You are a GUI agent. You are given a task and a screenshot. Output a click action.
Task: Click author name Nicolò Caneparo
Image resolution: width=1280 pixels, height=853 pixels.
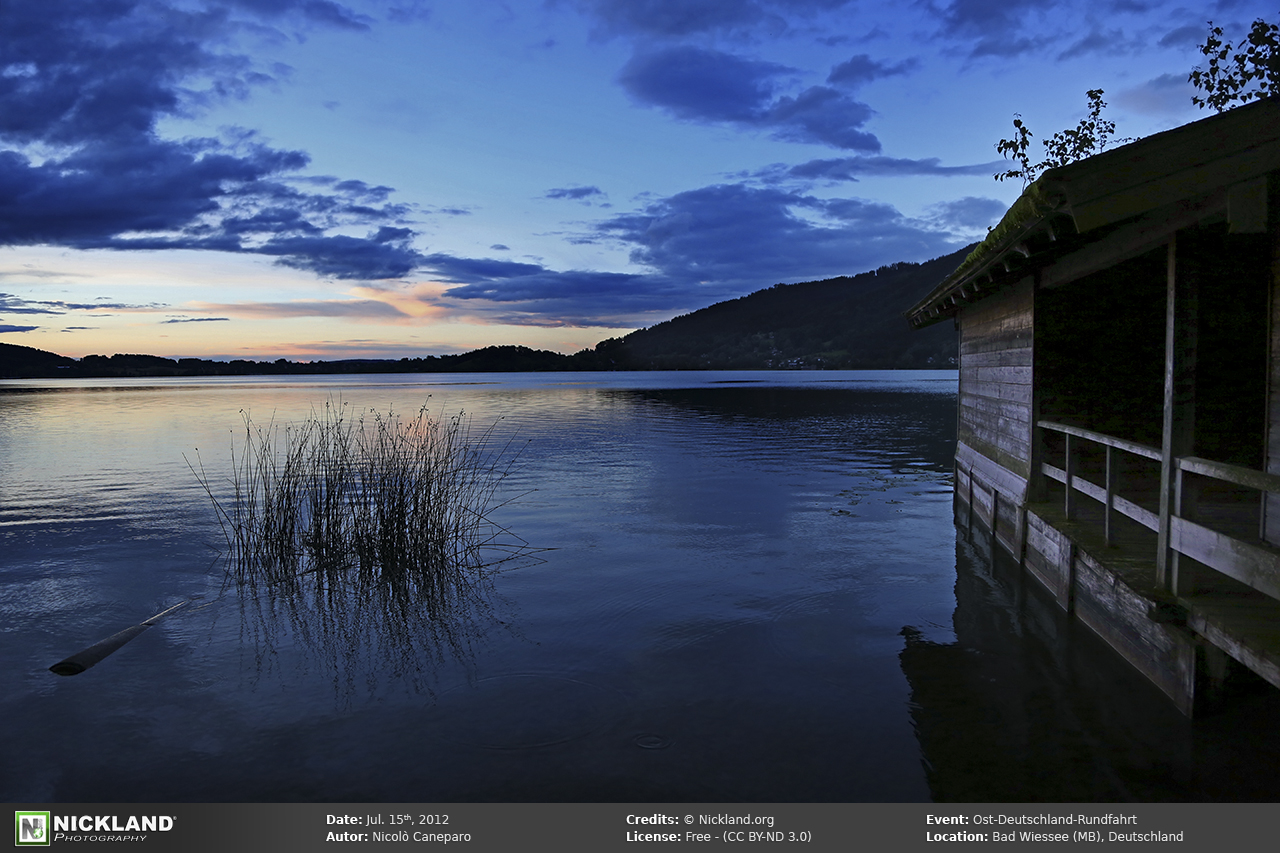421,837
